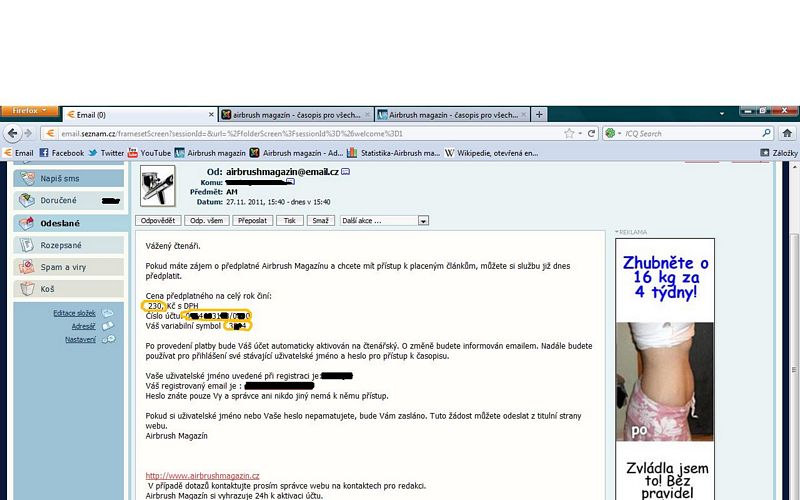The height and width of the screenshot is (500, 800).
Task: Expand the Další akce dropdown
Action: 423,220
